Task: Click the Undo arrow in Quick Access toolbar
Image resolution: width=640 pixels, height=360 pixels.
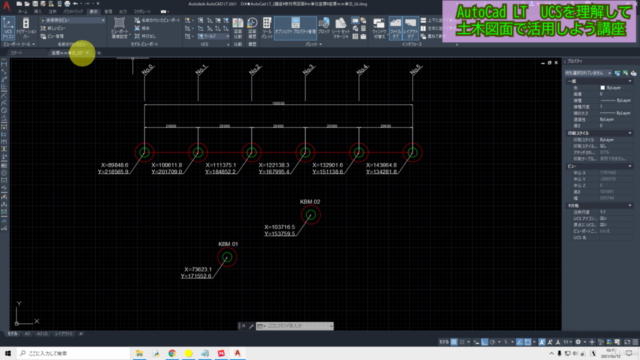Action: 75,4
